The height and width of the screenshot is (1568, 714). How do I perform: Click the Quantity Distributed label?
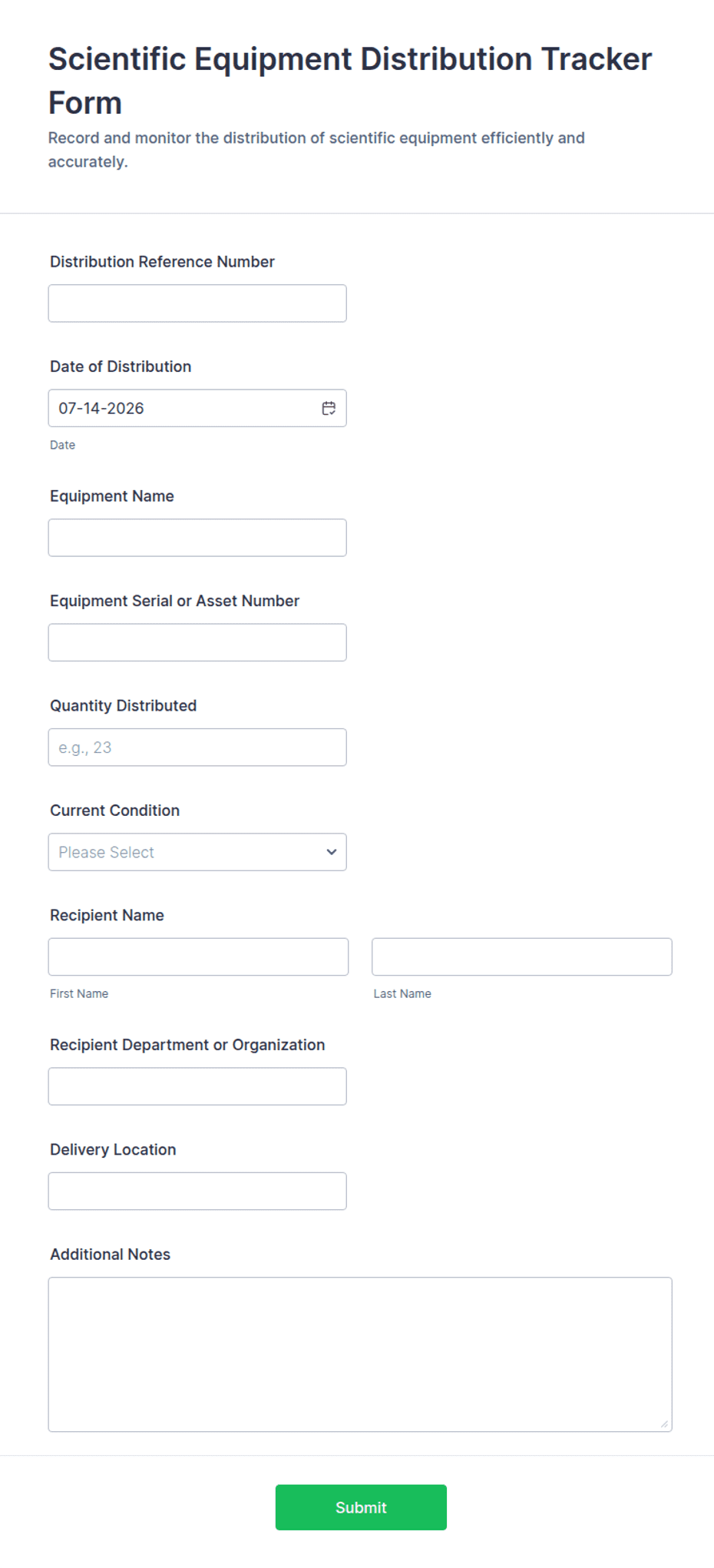(x=123, y=705)
